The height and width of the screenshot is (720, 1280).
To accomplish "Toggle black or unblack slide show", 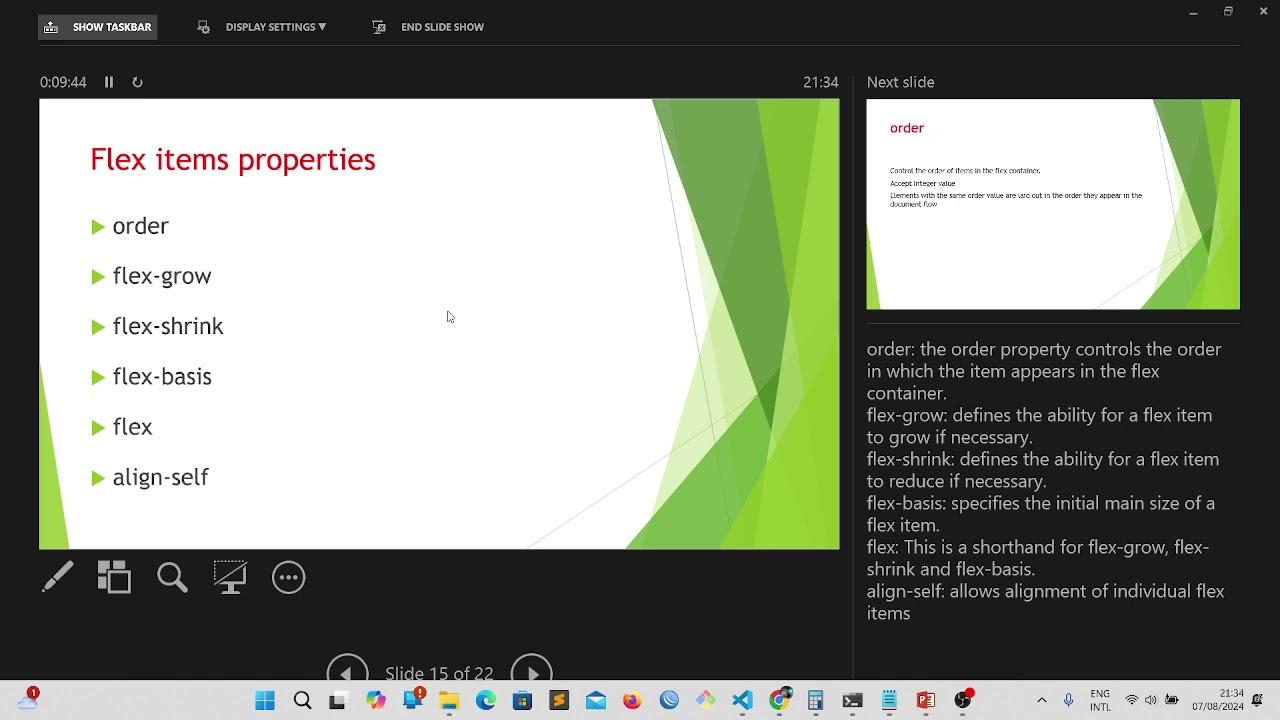I will [x=230, y=577].
